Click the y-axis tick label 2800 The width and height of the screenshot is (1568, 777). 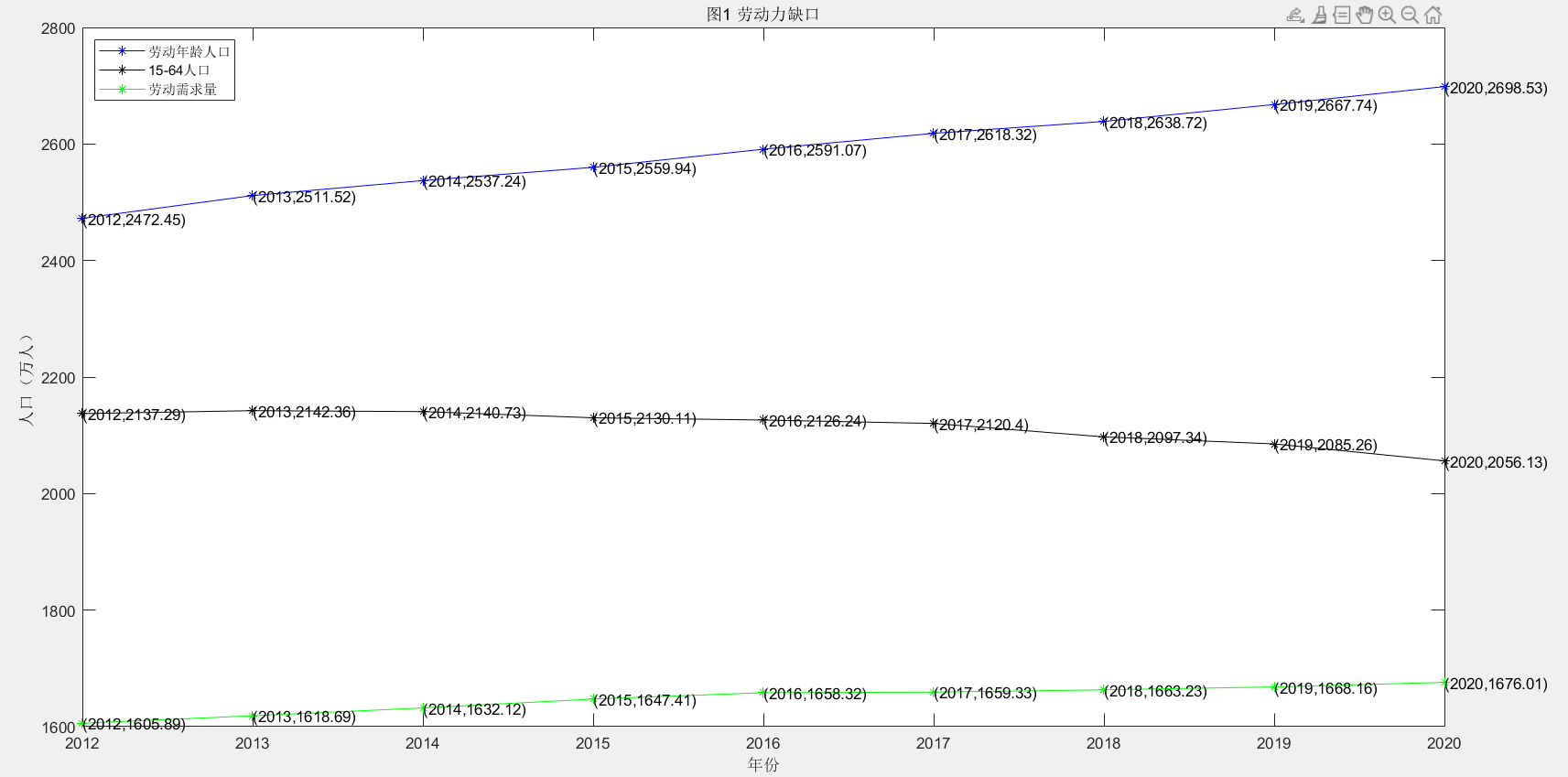pyautogui.click(x=59, y=28)
